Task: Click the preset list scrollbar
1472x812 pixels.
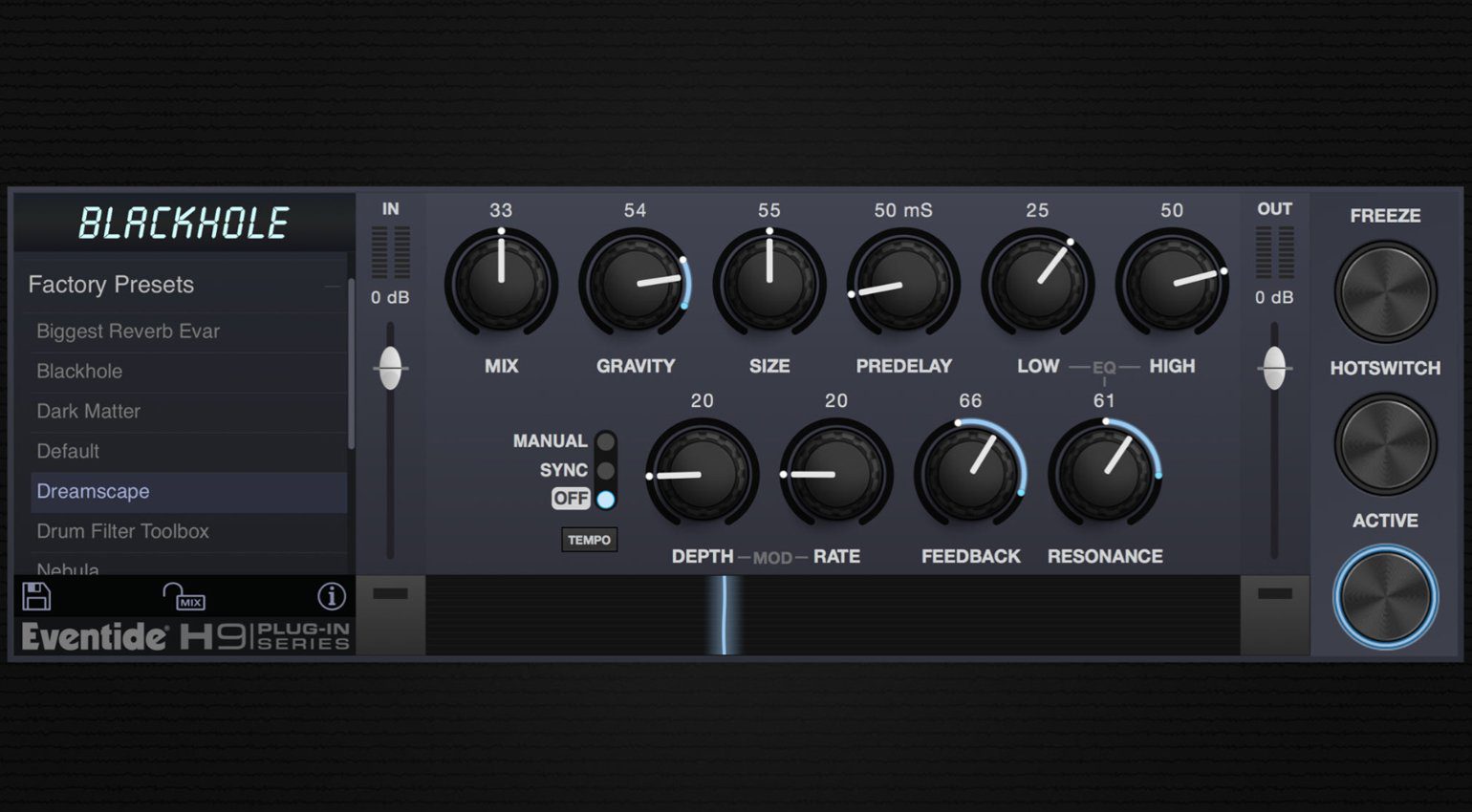Action: (351, 363)
